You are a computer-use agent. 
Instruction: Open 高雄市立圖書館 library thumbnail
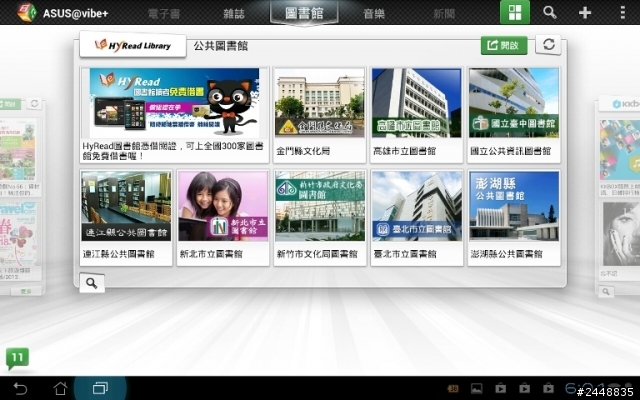[417, 102]
